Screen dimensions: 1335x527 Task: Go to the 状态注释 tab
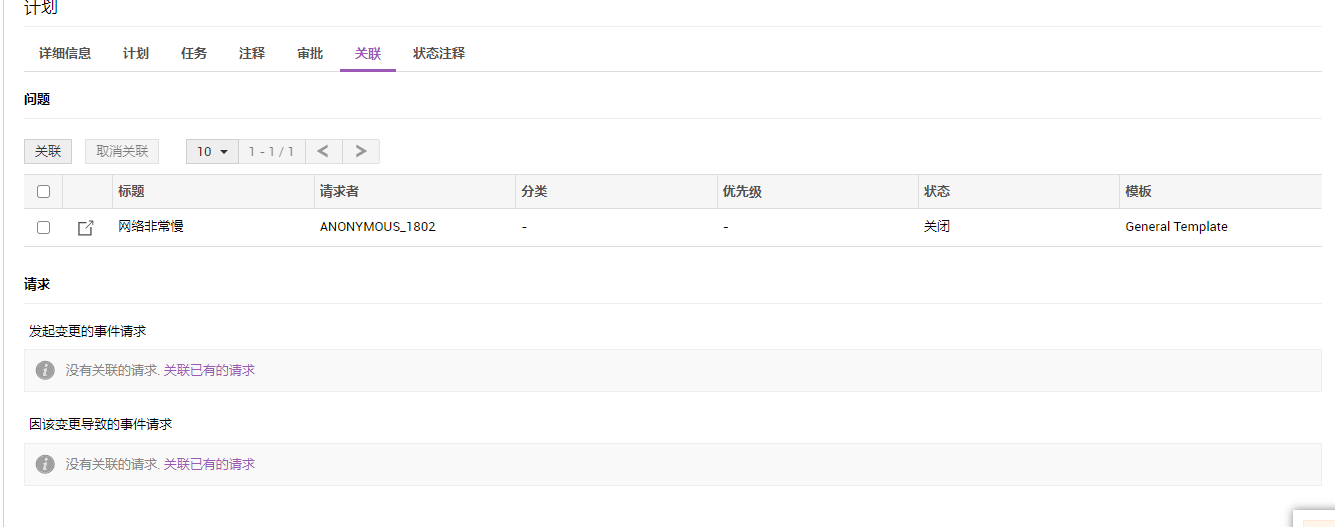439,53
